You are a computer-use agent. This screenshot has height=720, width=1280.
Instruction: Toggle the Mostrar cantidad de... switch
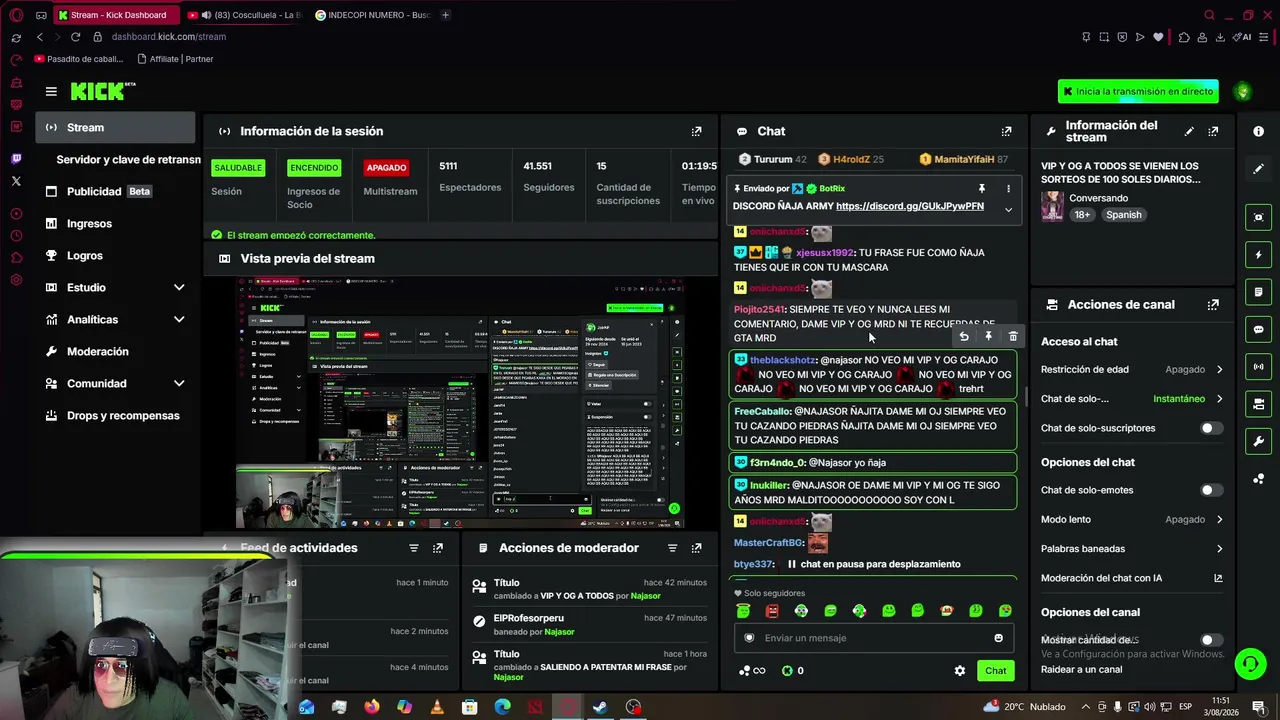click(1211, 640)
